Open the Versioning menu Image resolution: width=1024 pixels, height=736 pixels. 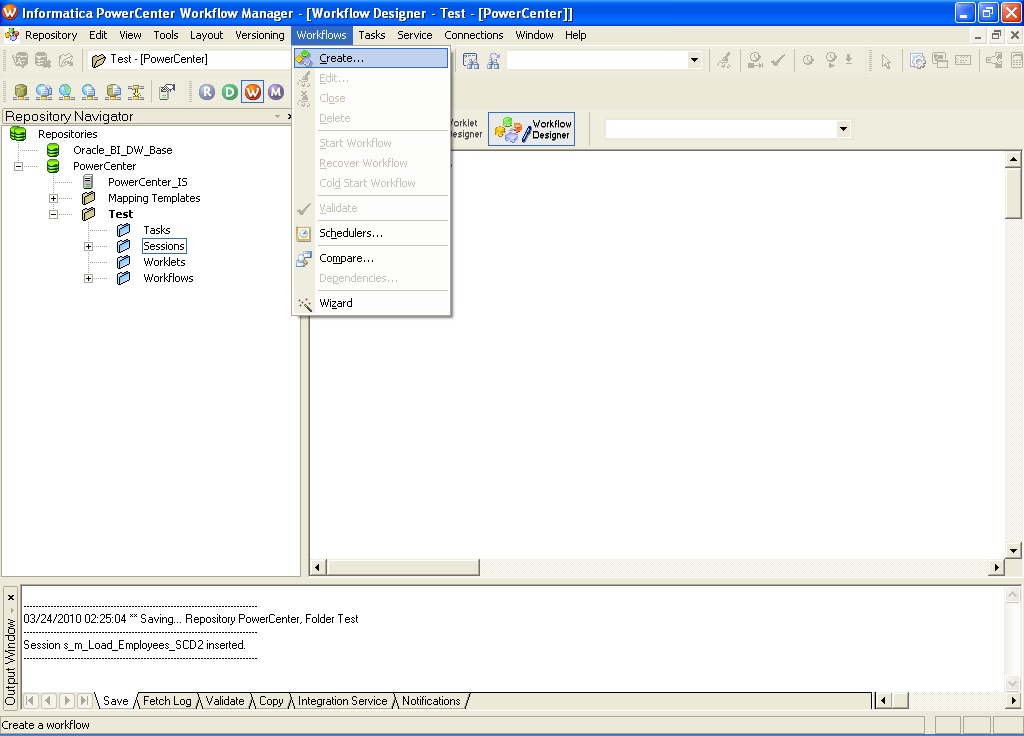pos(260,35)
